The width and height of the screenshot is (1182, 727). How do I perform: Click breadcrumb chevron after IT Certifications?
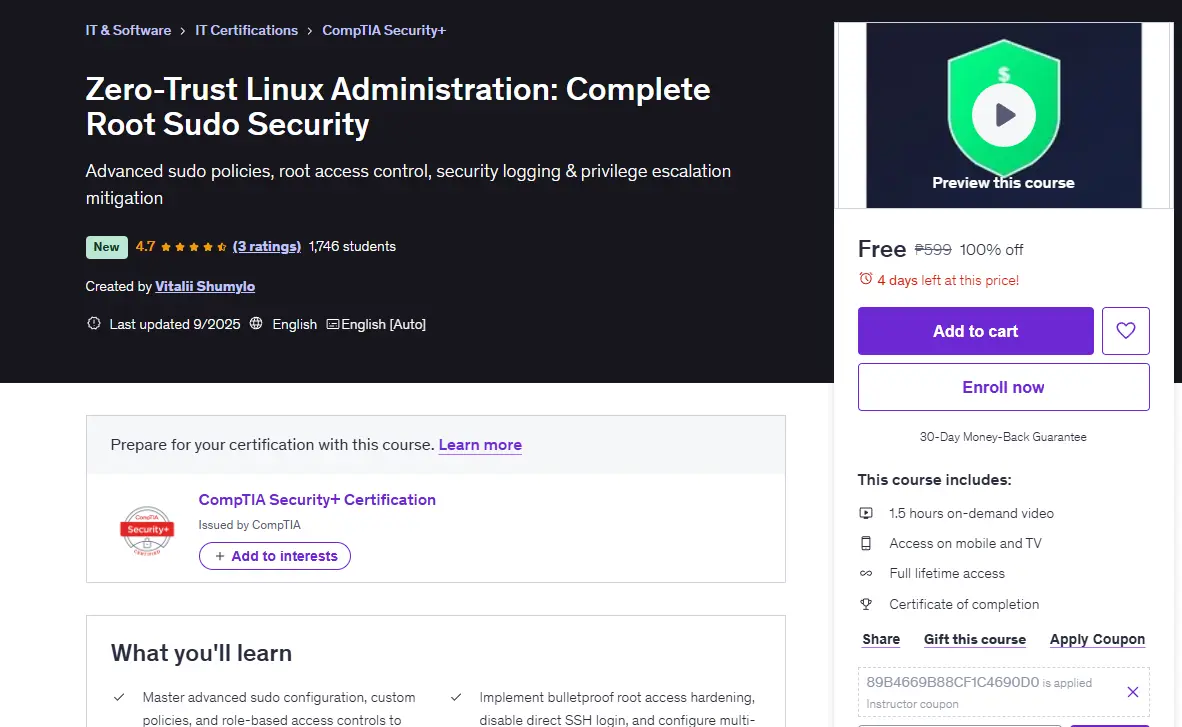310,31
